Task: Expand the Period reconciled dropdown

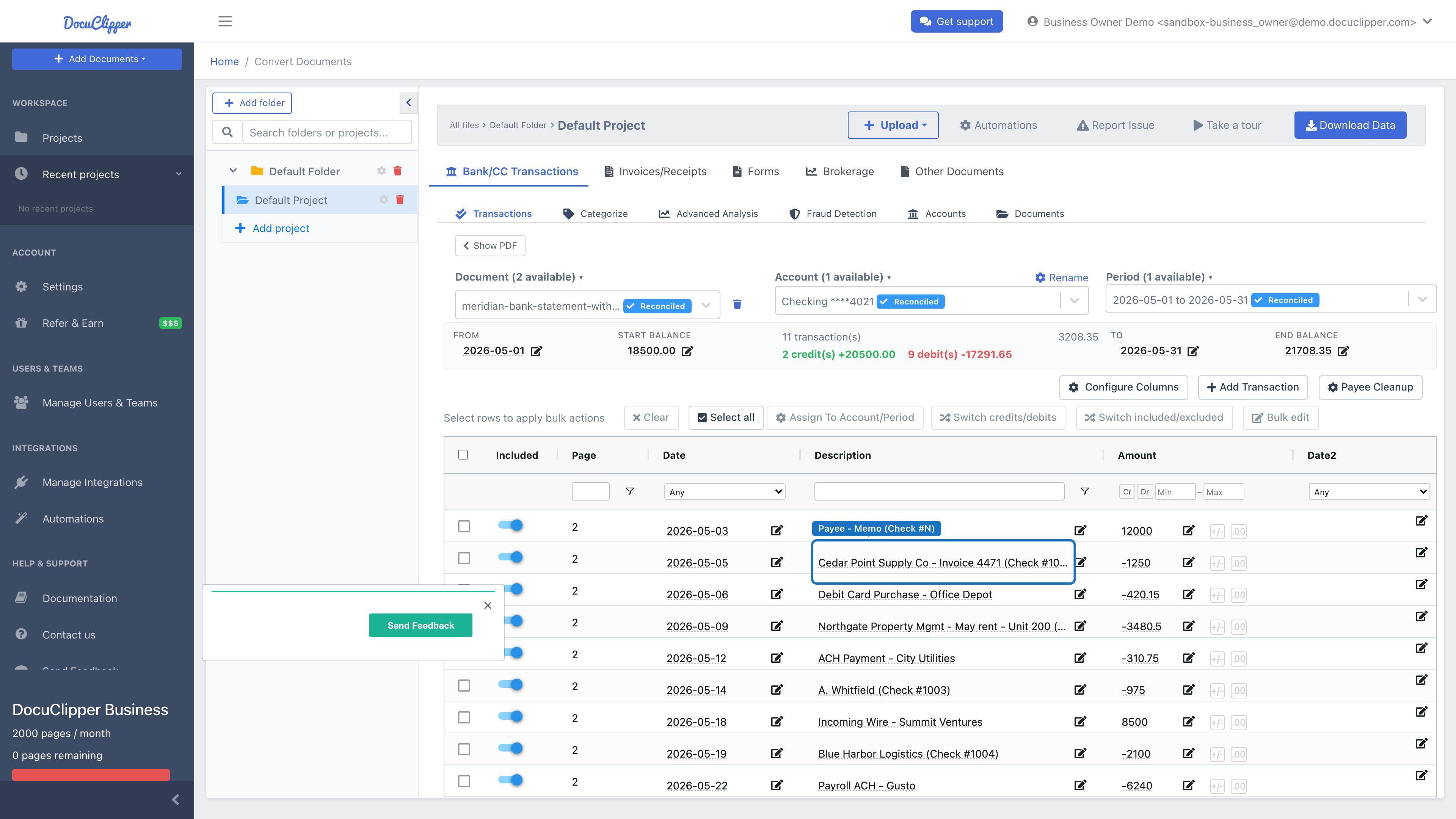Action: click(x=1422, y=299)
